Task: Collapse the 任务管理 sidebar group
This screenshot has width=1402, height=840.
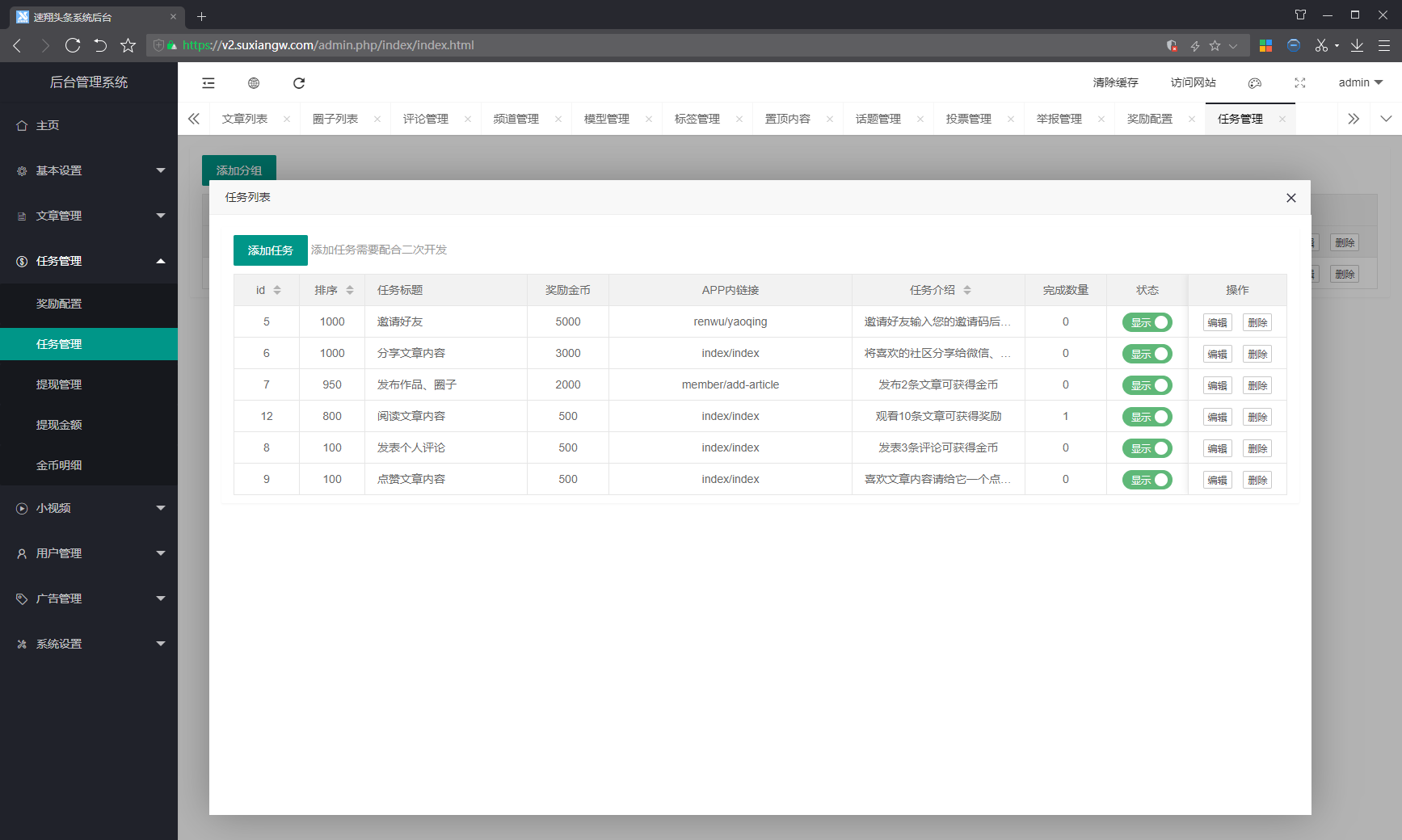Action: click(x=89, y=261)
